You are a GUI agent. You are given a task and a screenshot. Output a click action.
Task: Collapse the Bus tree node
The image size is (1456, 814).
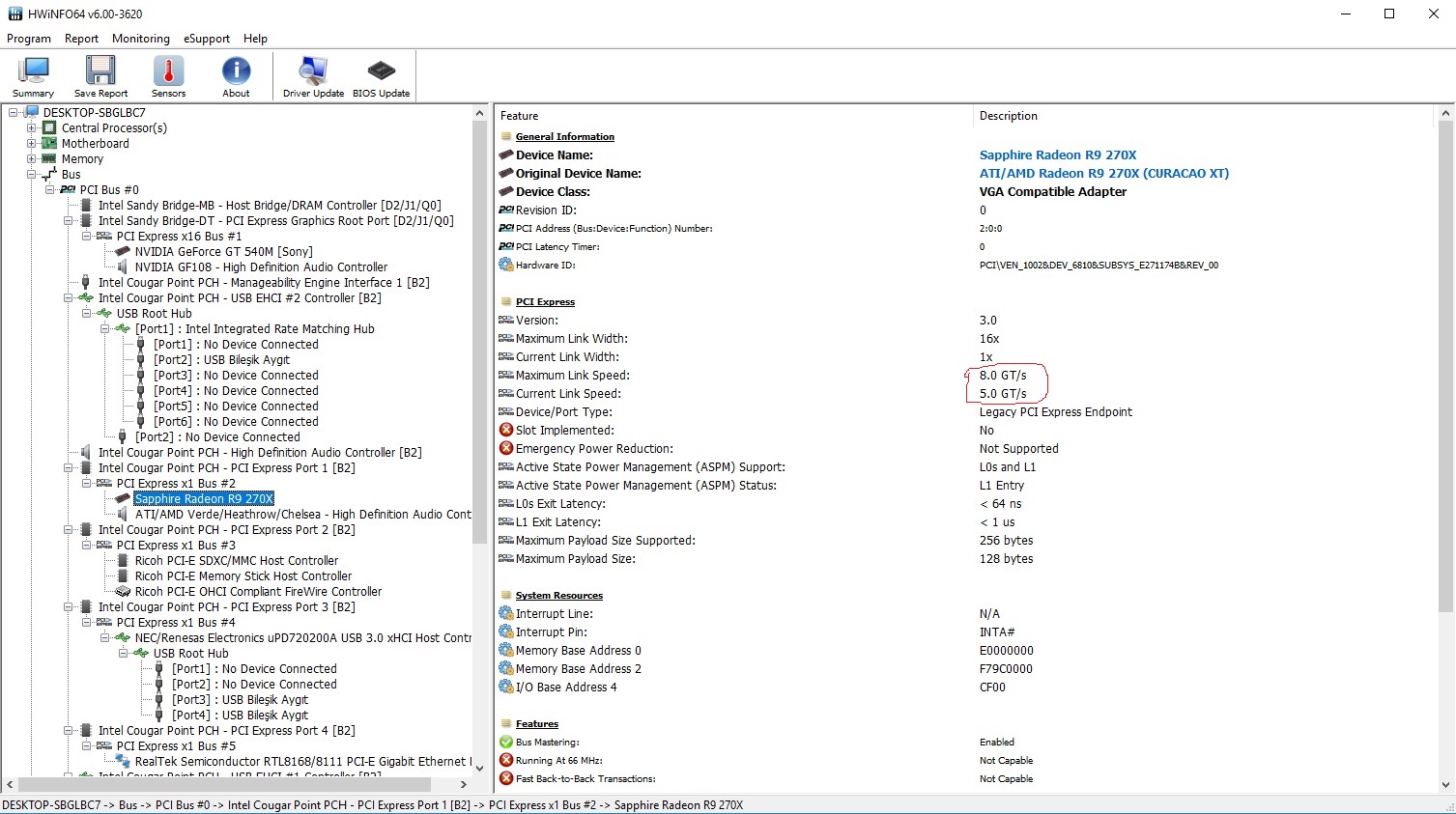31,174
